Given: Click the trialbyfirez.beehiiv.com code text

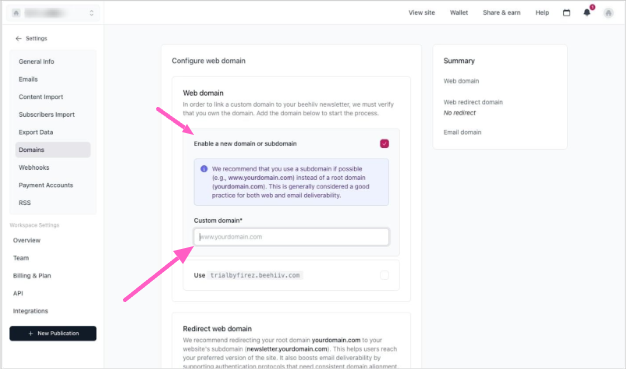Looking at the screenshot, I should point(255,275).
